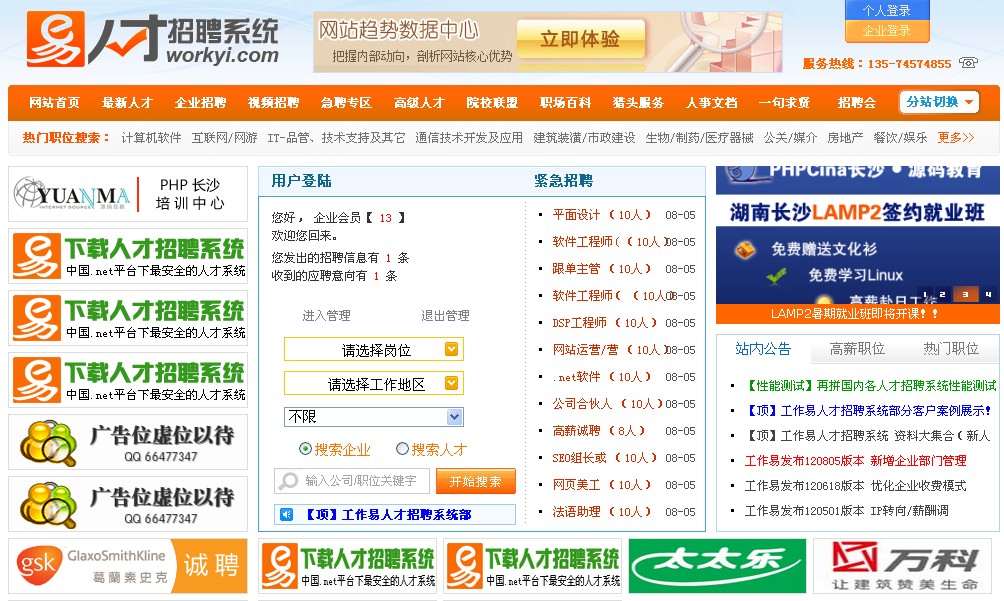Click the 进入管理 link
Screen dimensions: 1004x601
[x=327, y=316]
